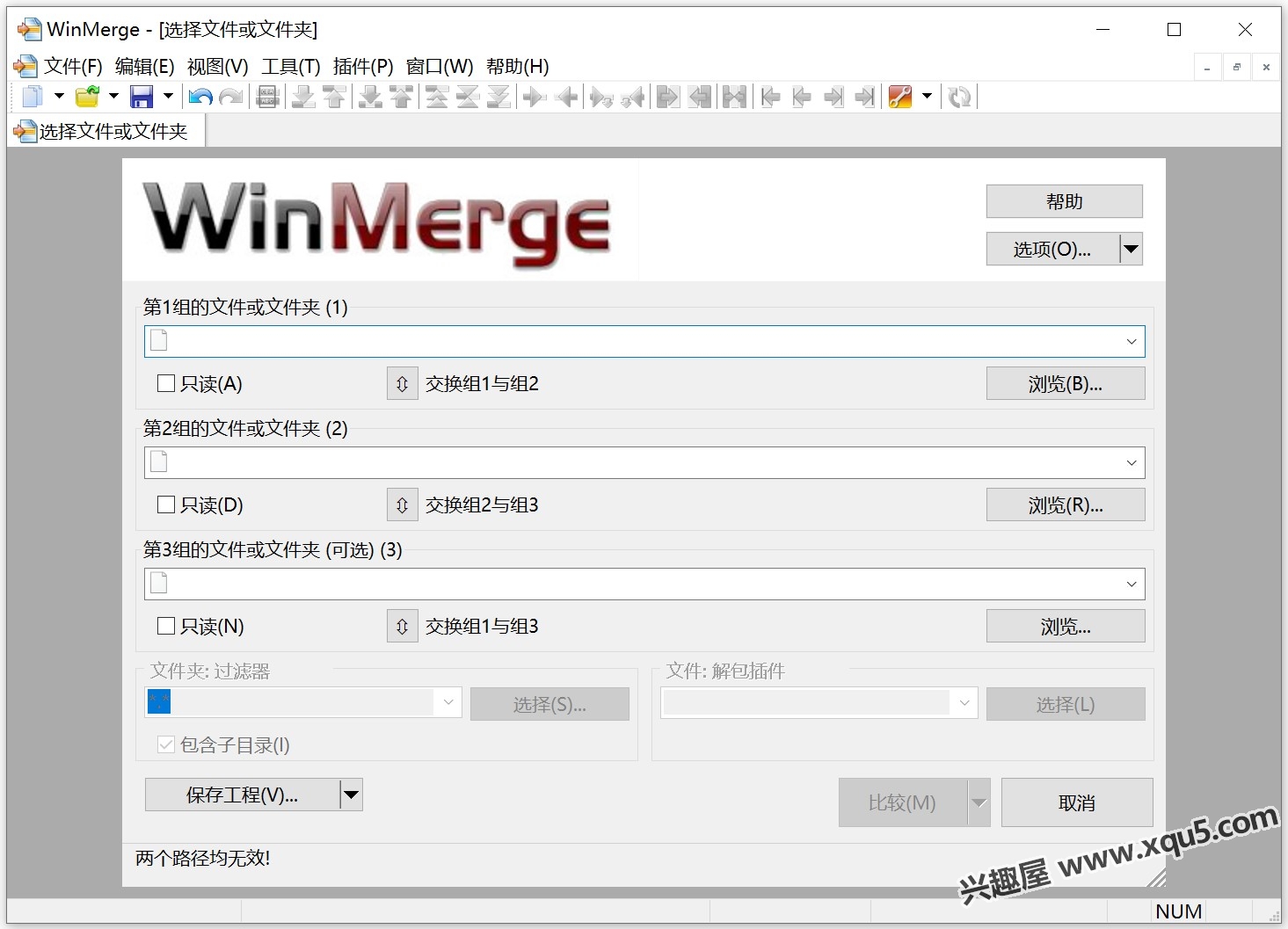Select the 选择文件或文件夹 tab

(106, 131)
